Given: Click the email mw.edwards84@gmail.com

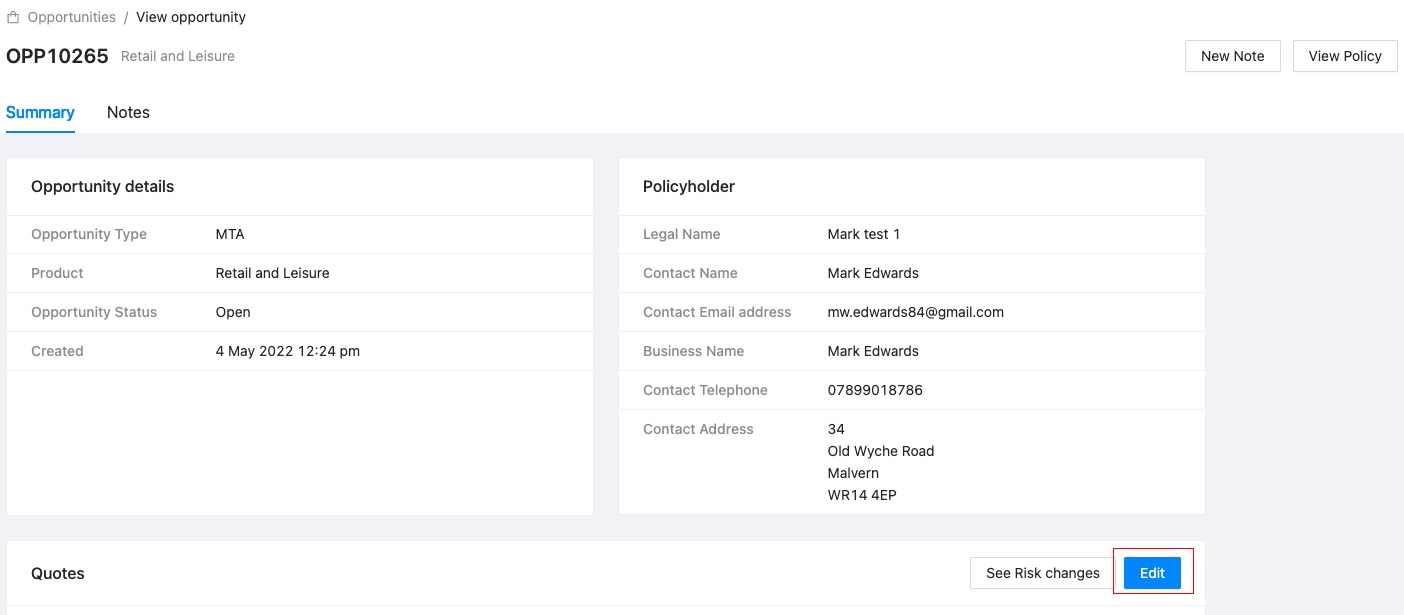Looking at the screenshot, I should click(x=915, y=312).
